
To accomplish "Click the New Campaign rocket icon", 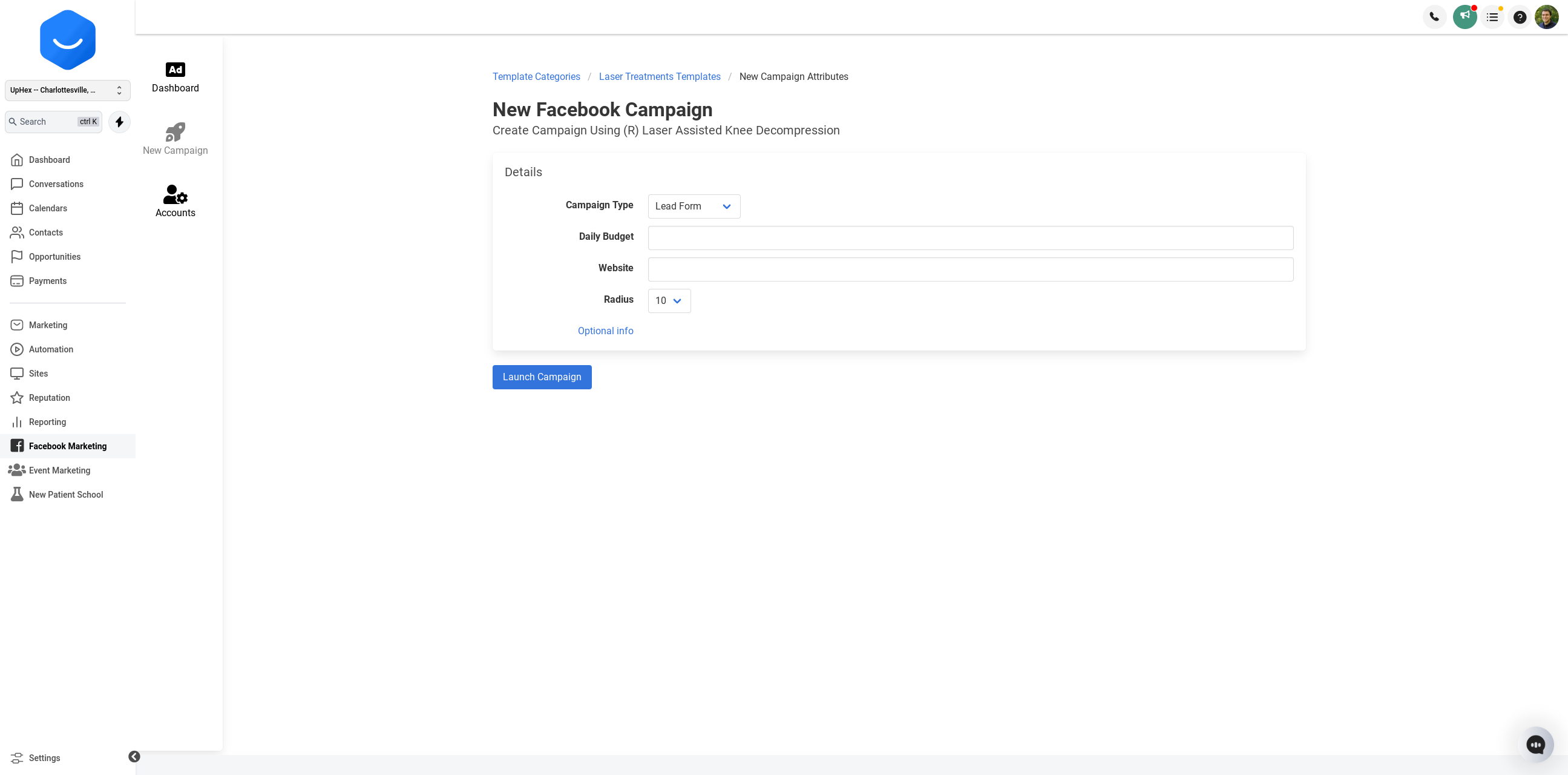I will (175, 131).
